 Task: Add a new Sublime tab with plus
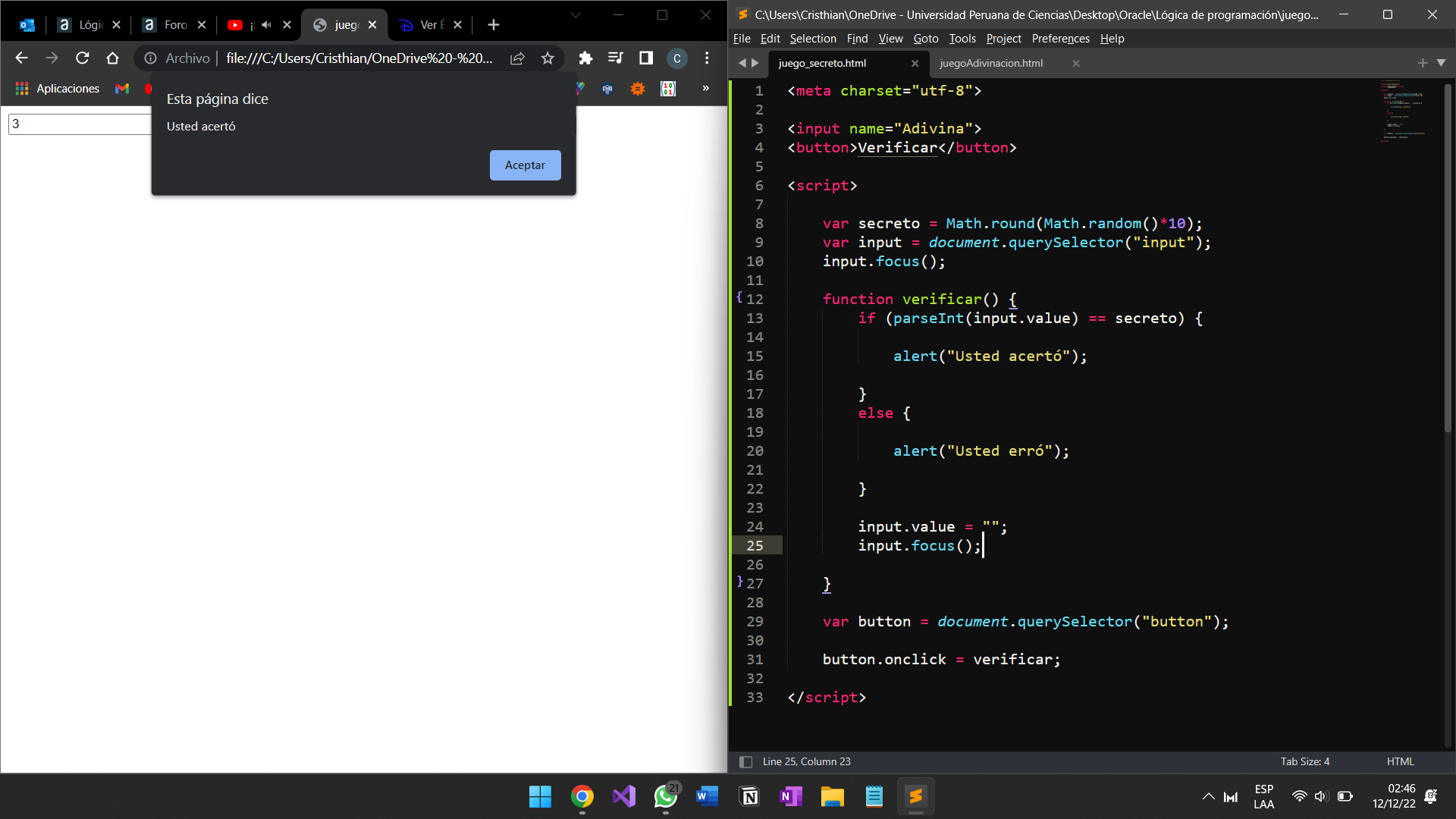1423,64
